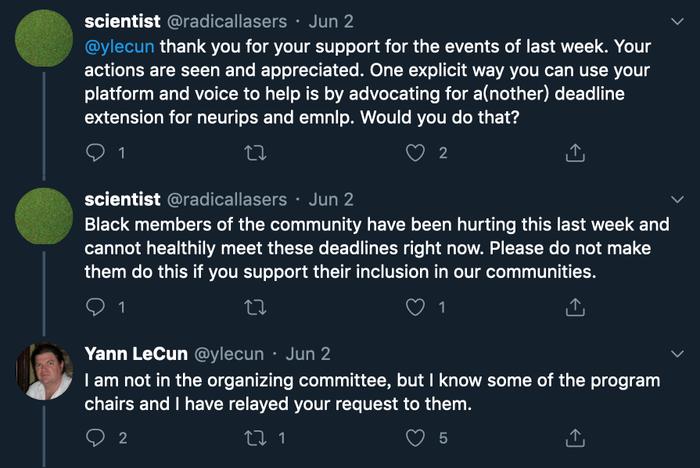Share the Black members tweet
The image size is (700, 468).
(x=575, y=308)
